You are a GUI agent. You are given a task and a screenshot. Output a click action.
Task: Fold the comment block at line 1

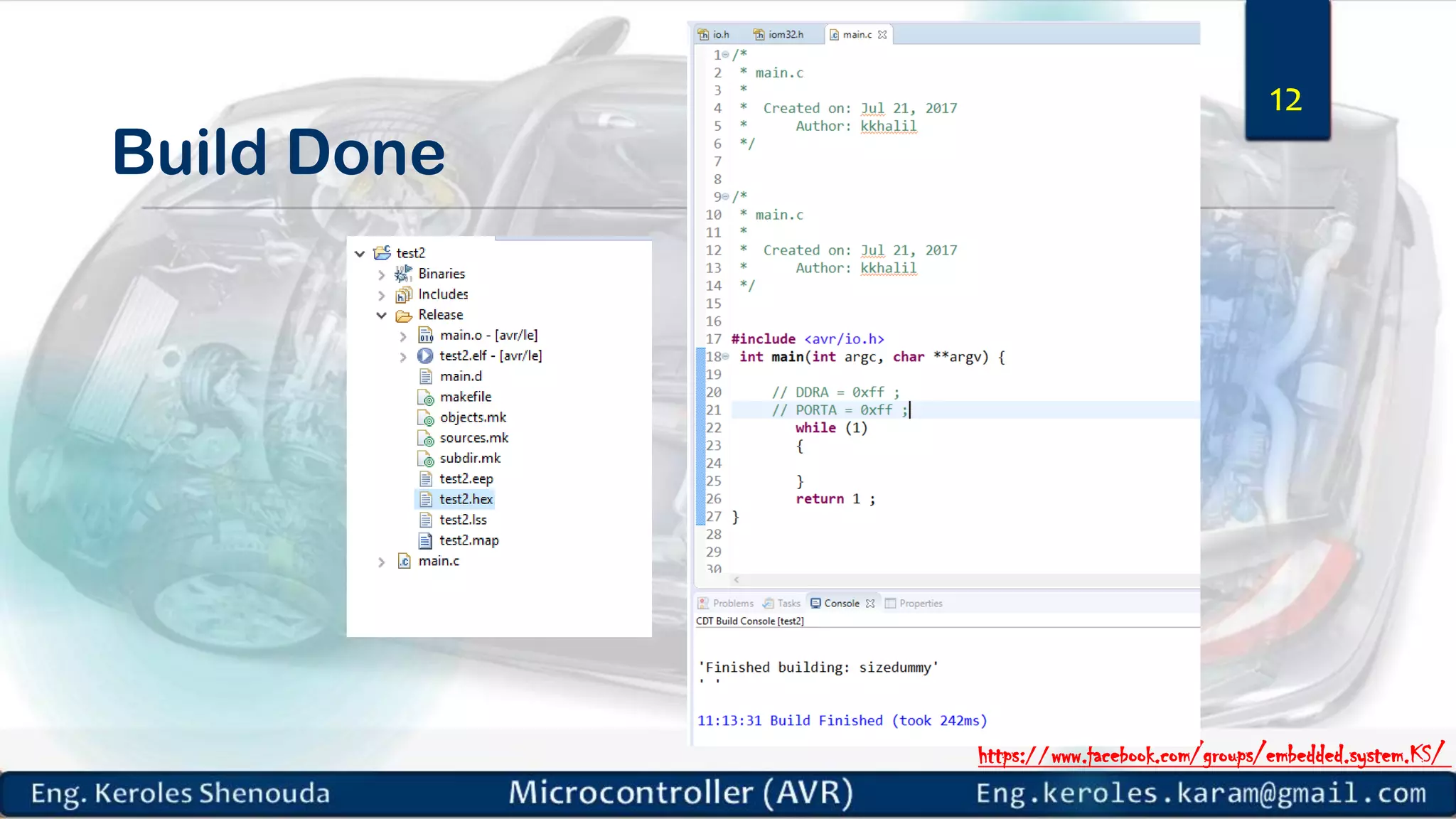click(725, 55)
